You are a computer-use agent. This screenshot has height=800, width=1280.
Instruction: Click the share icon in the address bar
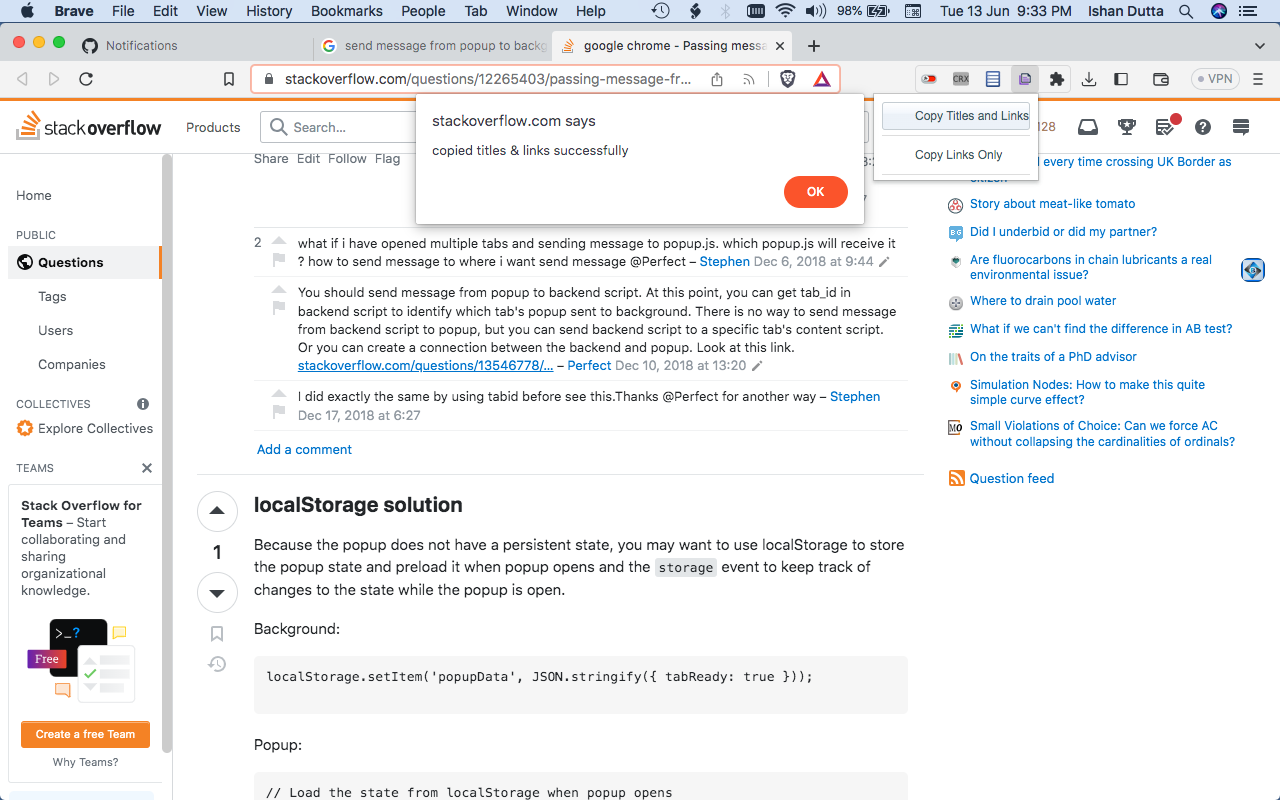tap(717, 79)
